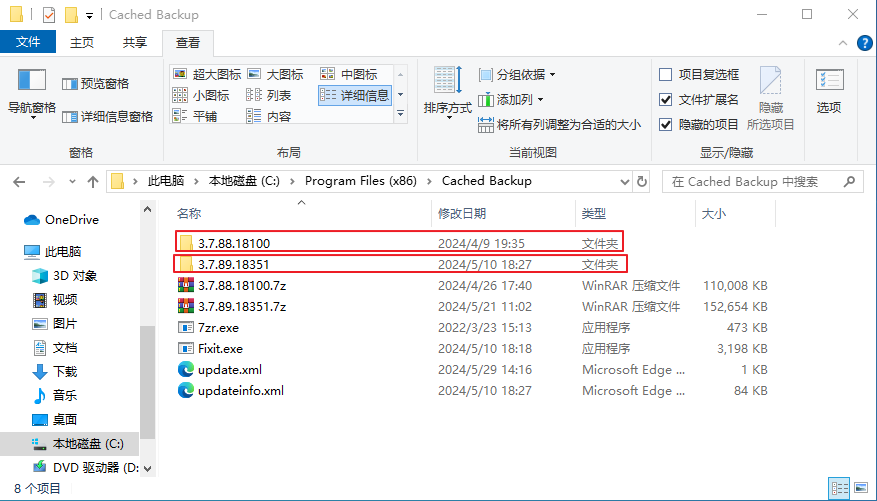Open the Navigation pane (导航窗格) button
This screenshot has width=877, height=501.
point(31,92)
